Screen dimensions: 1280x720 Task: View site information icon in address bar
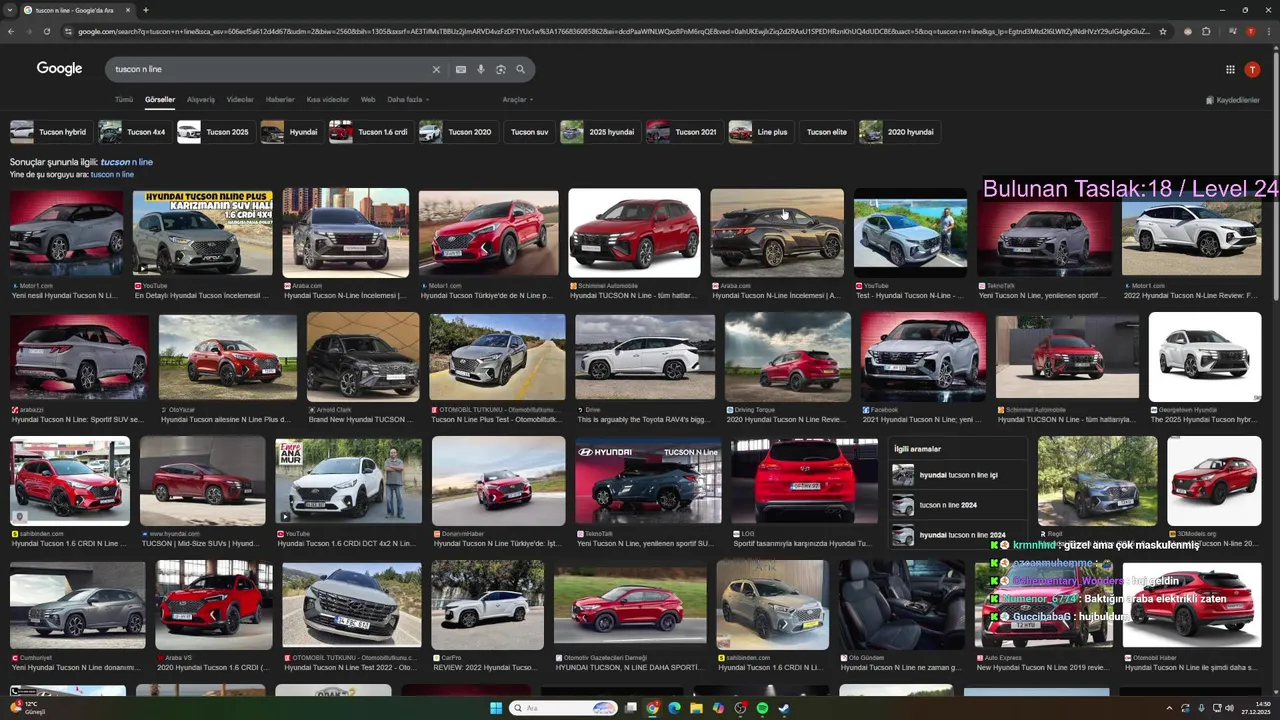[68, 31]
